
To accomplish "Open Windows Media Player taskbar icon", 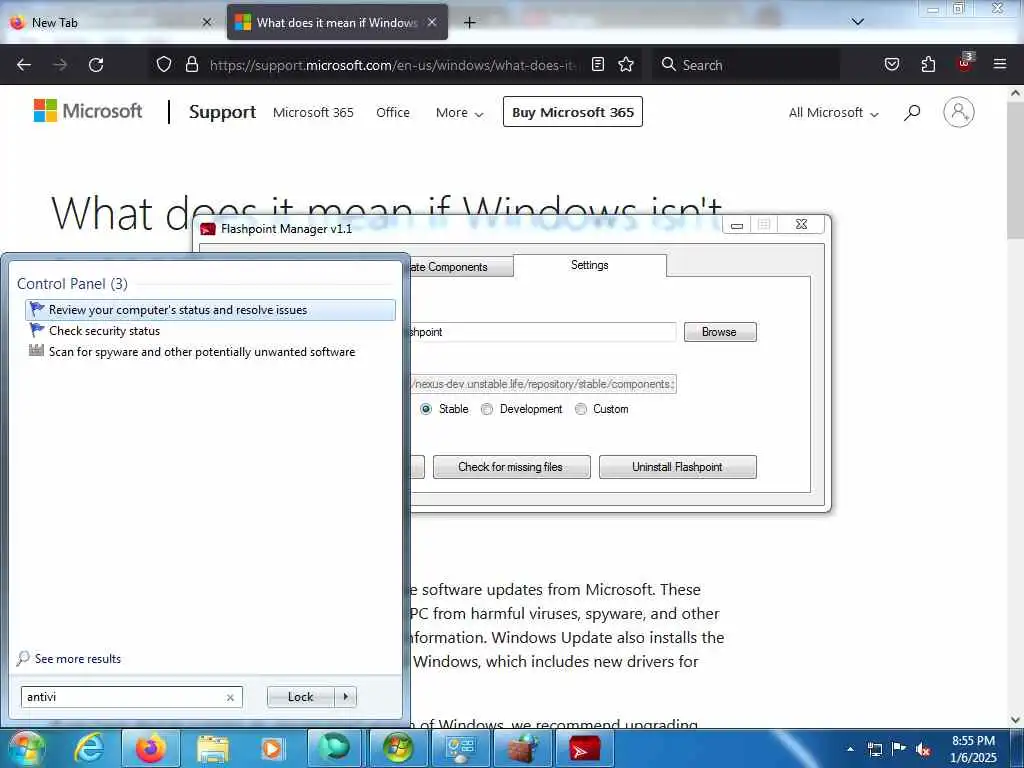I will click(272, 748).
